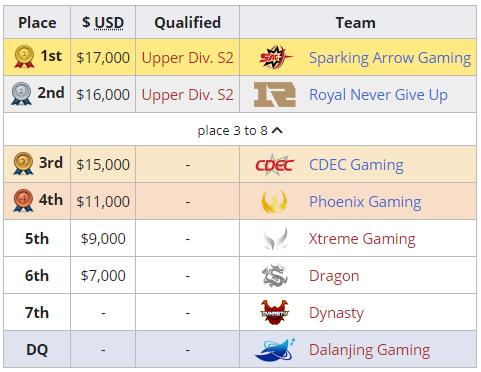Click the gold first place medal icon

point(24,57)
